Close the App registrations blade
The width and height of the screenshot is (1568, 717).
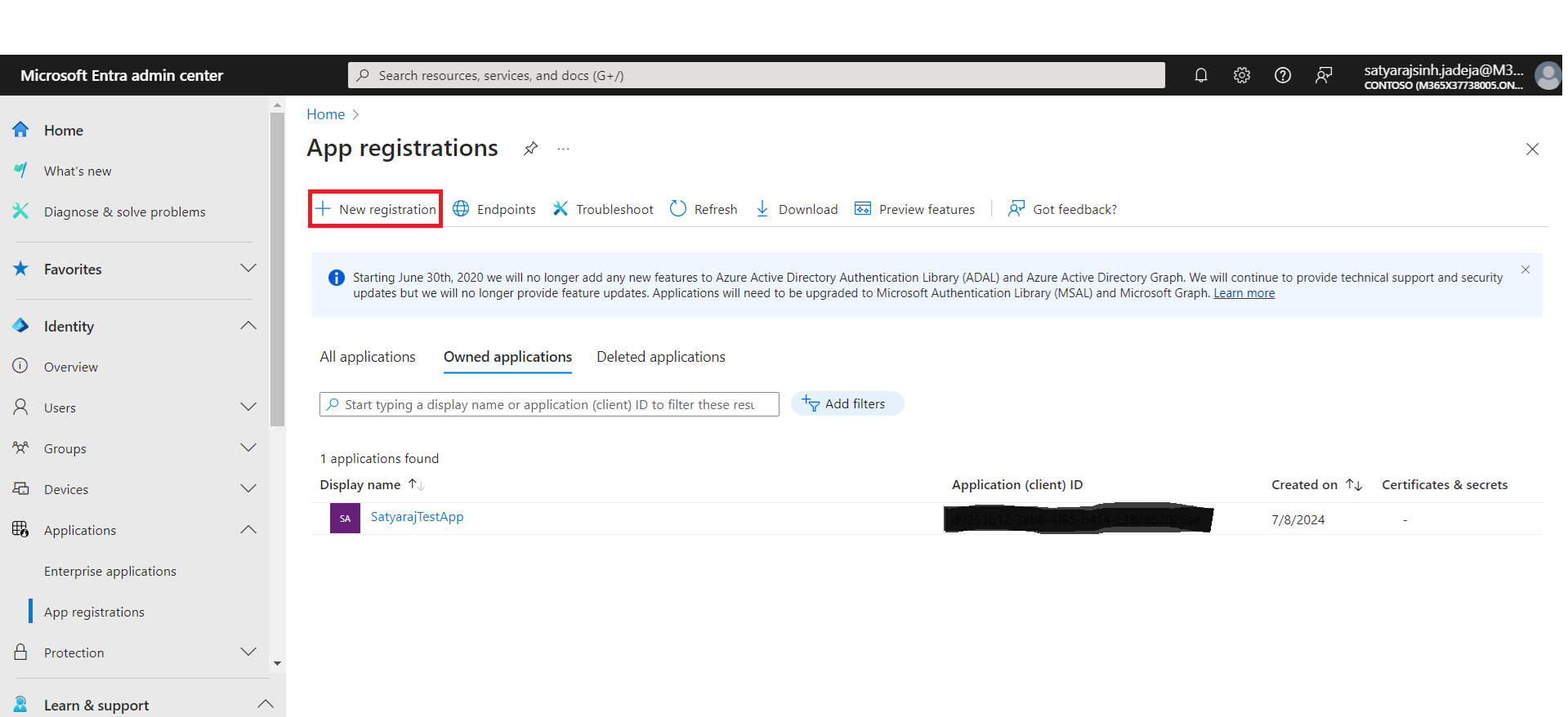pyautogui.click(x=1532, y=149)
